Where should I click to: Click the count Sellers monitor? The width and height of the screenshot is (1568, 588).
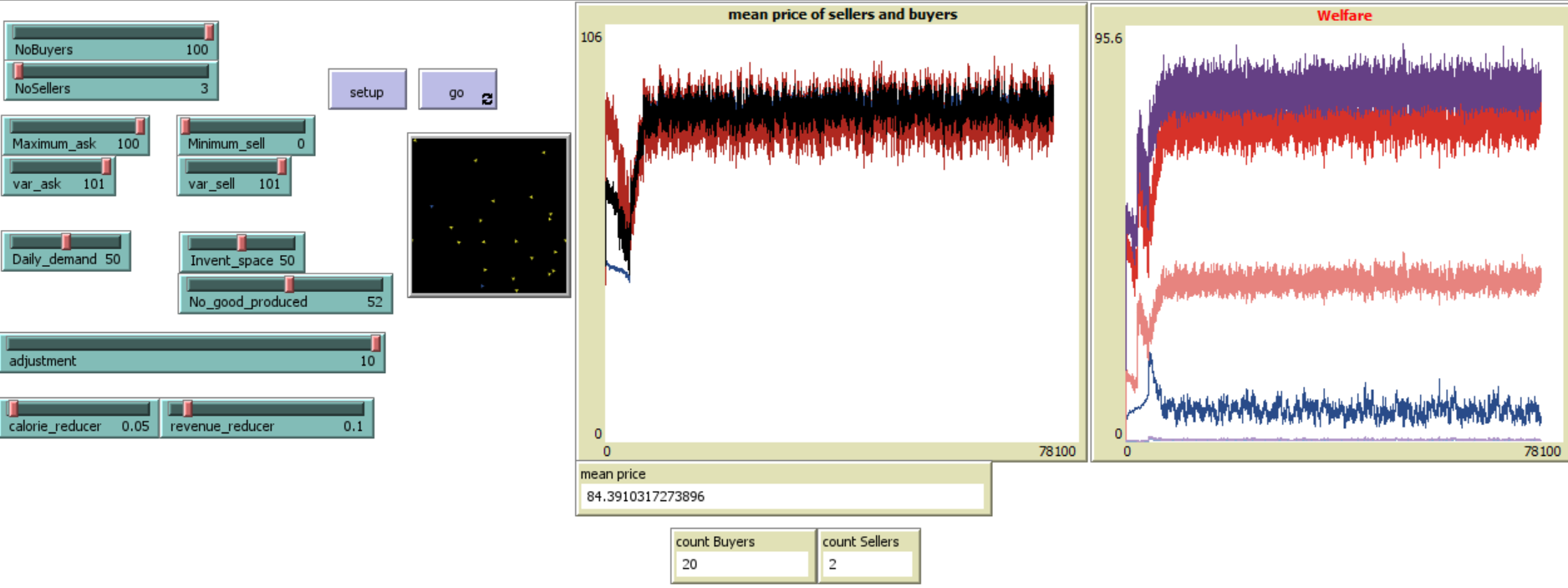click(x=868, y=555)
